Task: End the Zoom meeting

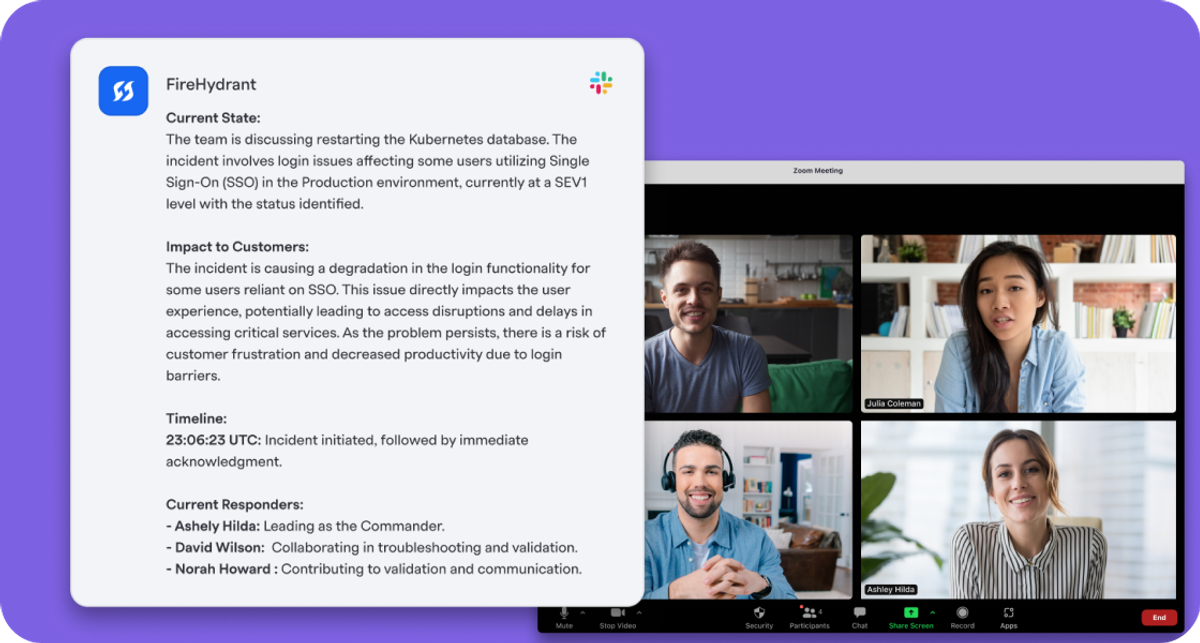Action: point(1159,618)
